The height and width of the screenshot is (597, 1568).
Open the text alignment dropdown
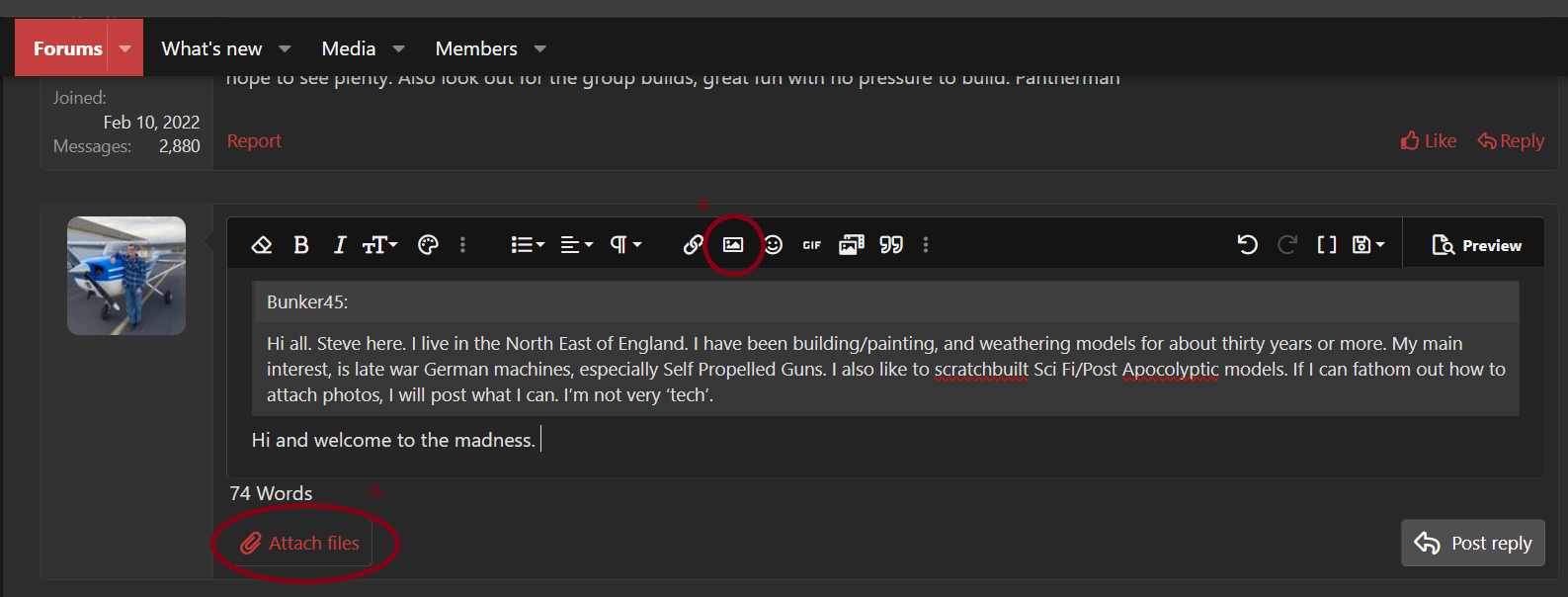(577, 245)
